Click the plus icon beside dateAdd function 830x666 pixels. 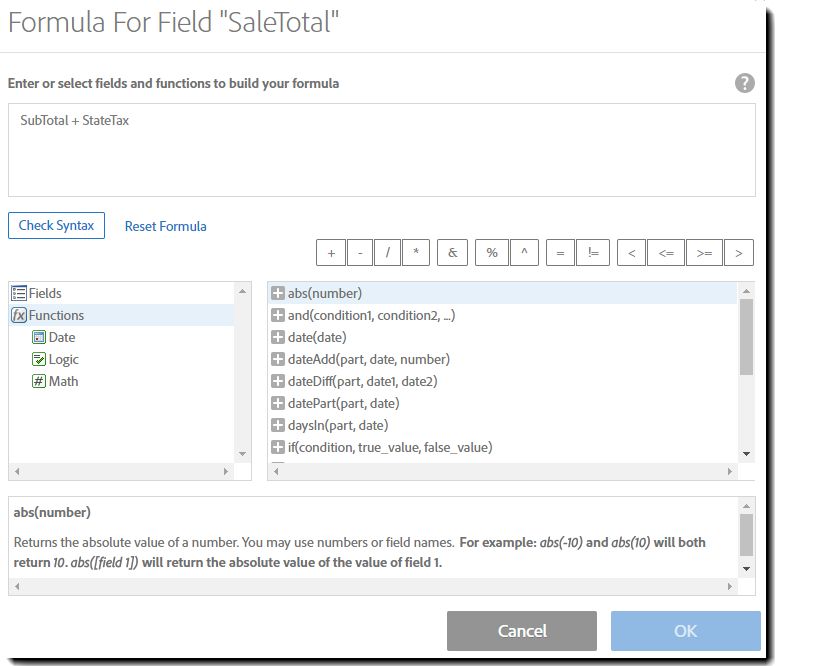coord(278,359)
